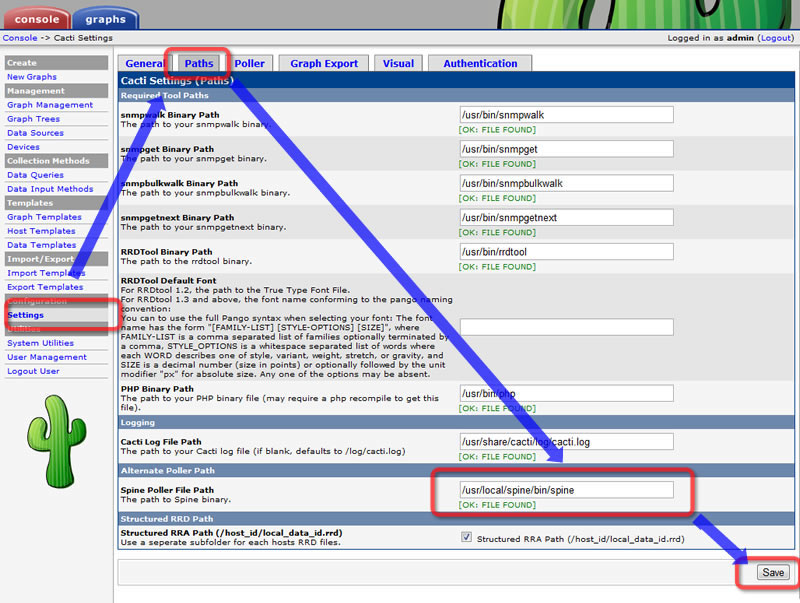Click OK: FILE FOUND under rrdtool path

[497, 266]
